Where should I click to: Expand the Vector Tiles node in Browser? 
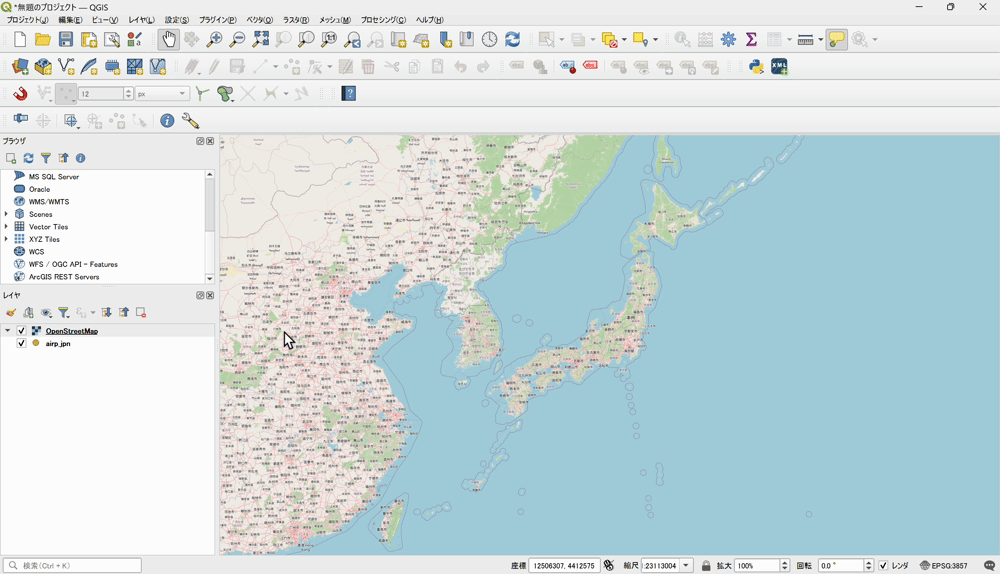6,226
